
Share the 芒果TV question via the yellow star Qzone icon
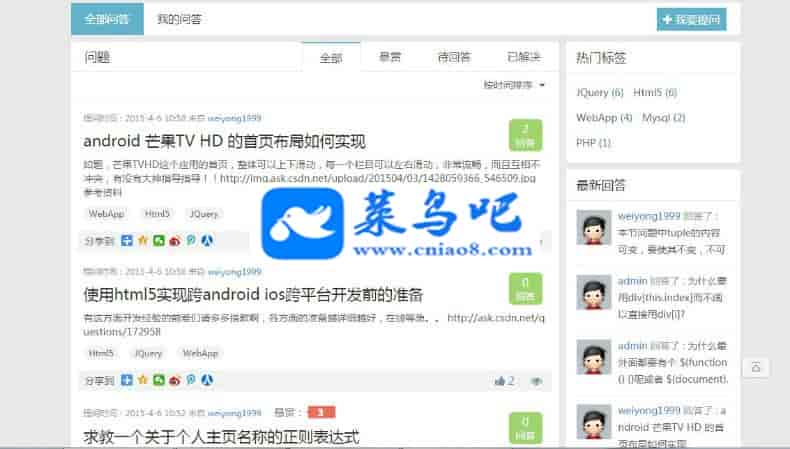click(143, 240)
